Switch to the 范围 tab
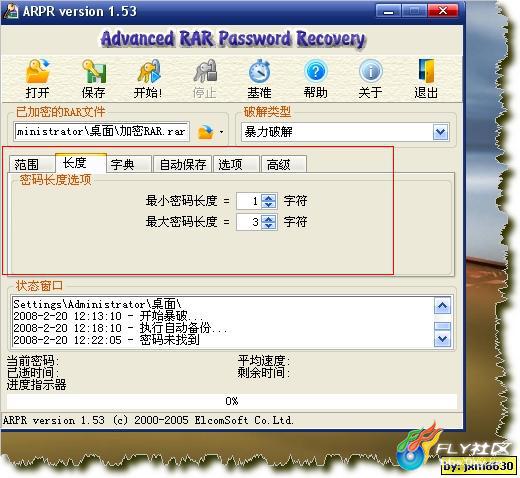This screenshot has width=520, height=478. (x=32, y=164)
